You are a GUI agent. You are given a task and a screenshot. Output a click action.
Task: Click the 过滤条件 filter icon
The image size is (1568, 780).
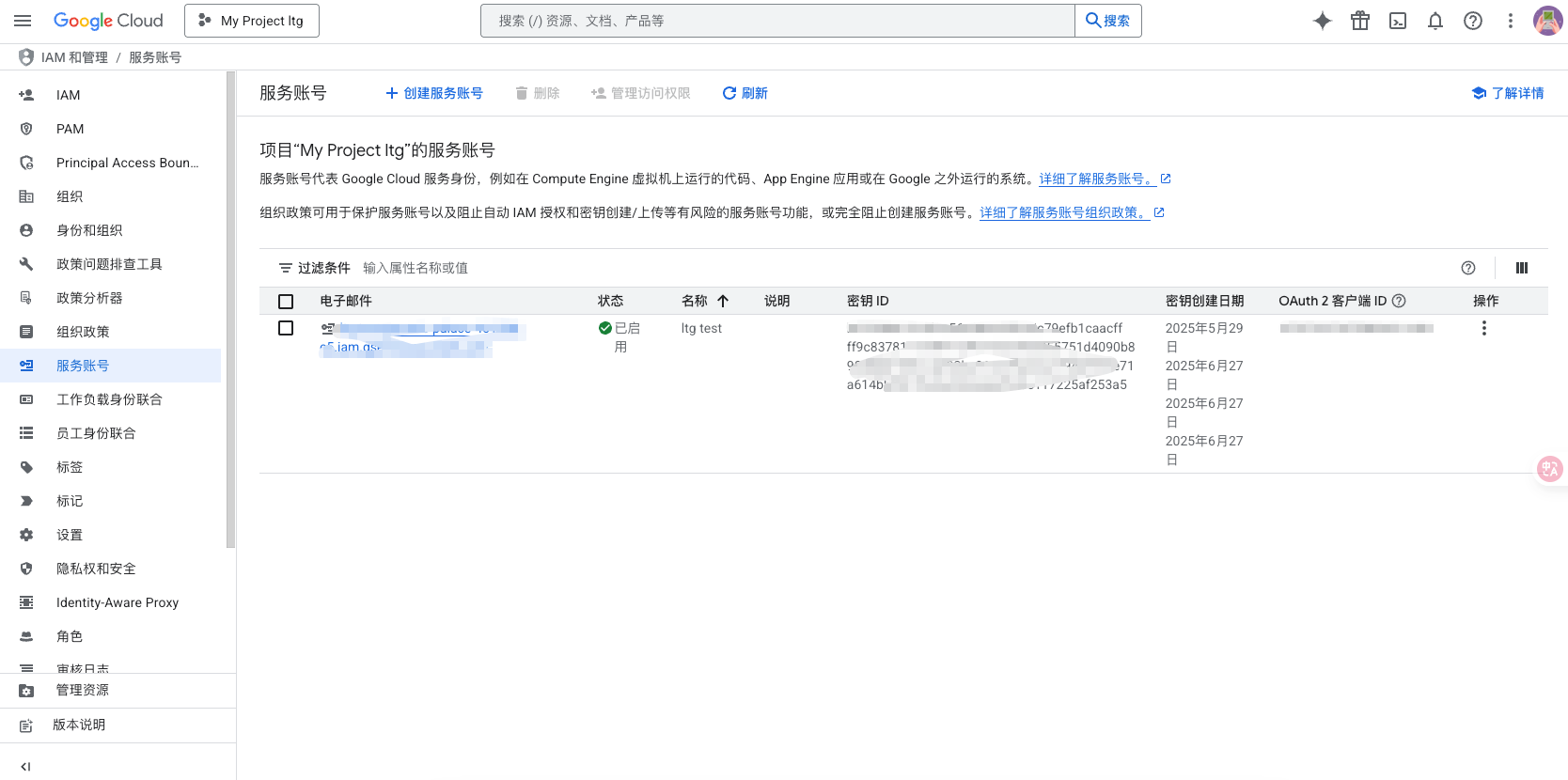(286, 268)
